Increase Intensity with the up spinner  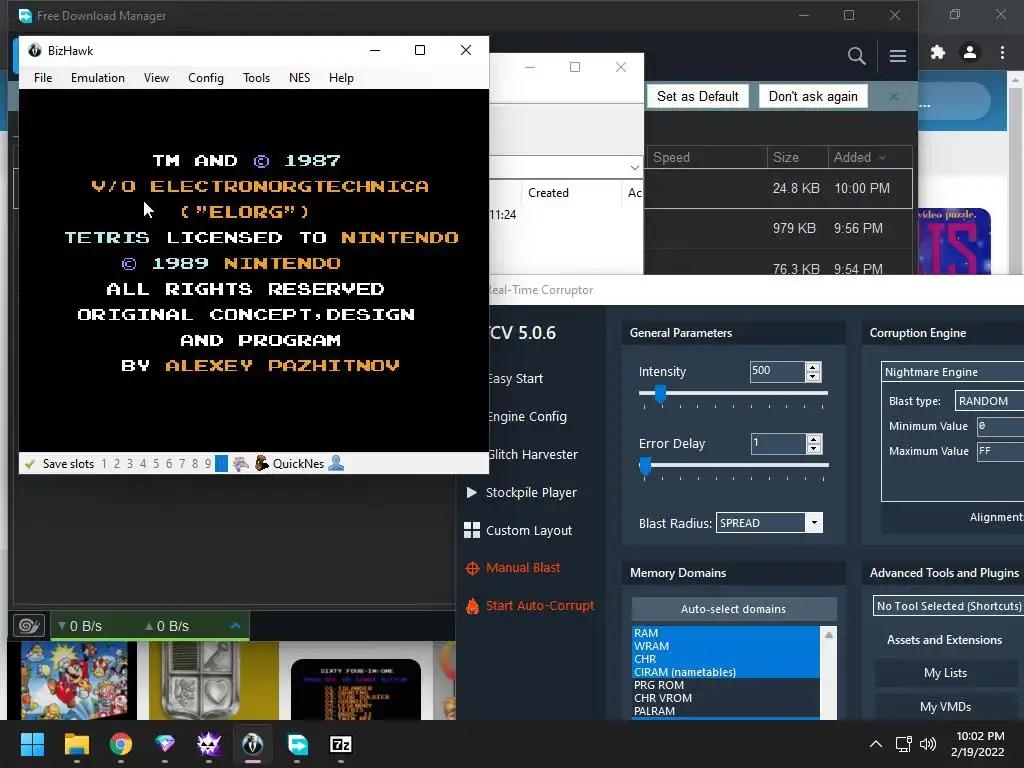click(813, 367)
